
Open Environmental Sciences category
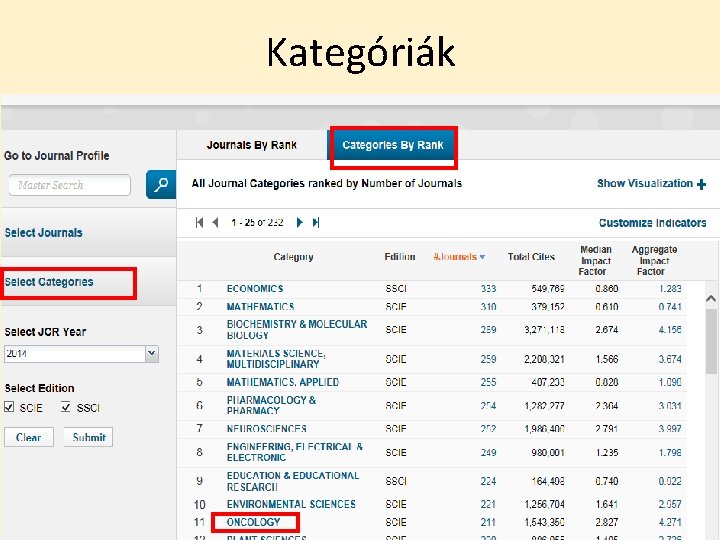click(291, 504)
